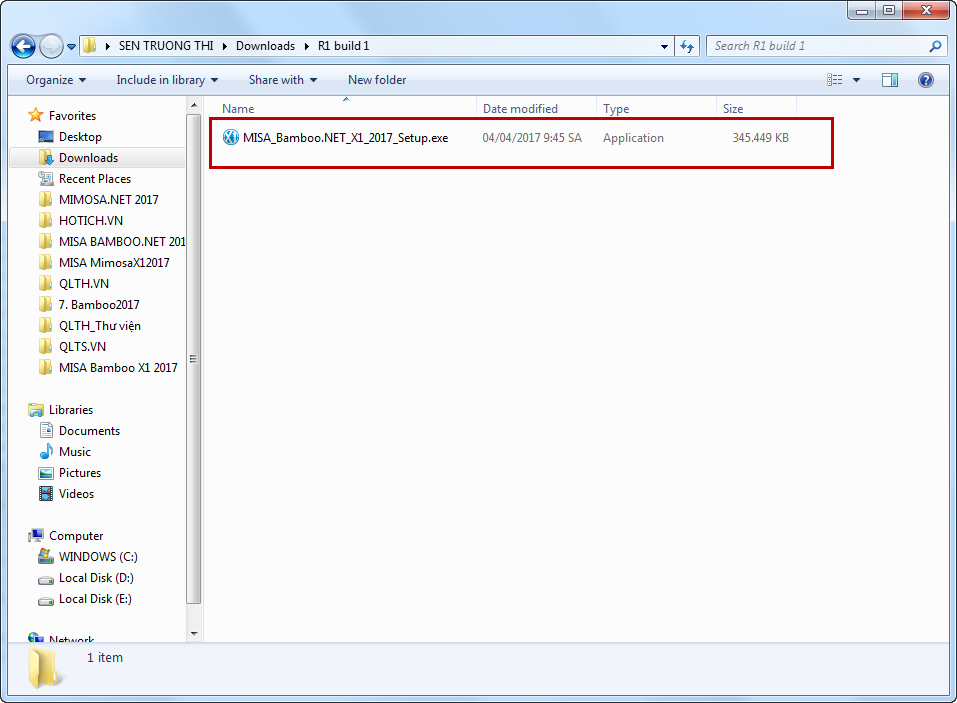Viewport: 957px width, 703px height.
Task: Refresh the folder view
Action: click(687, 46)
